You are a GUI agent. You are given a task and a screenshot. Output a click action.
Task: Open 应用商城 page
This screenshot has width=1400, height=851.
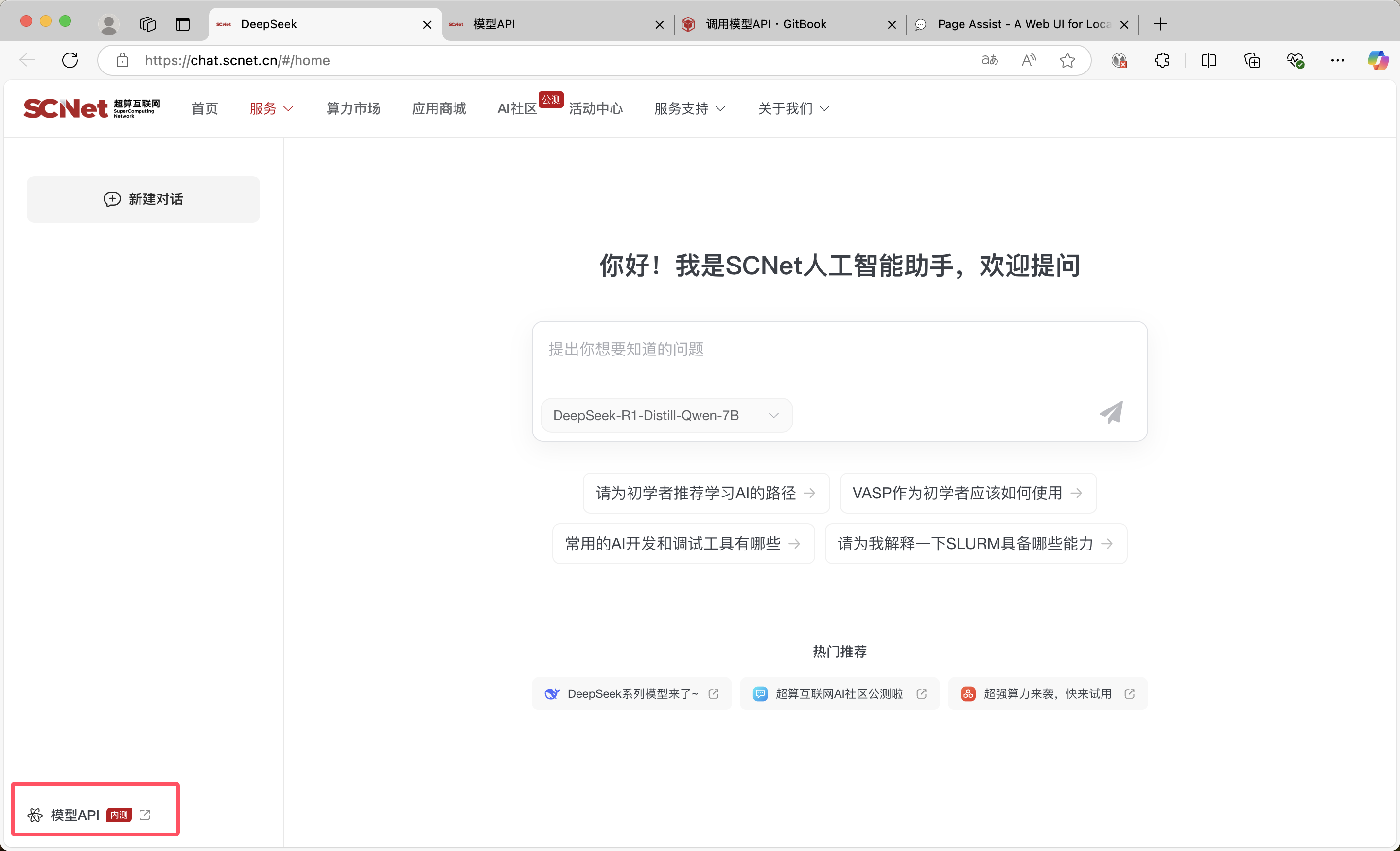tap(438, 108)
